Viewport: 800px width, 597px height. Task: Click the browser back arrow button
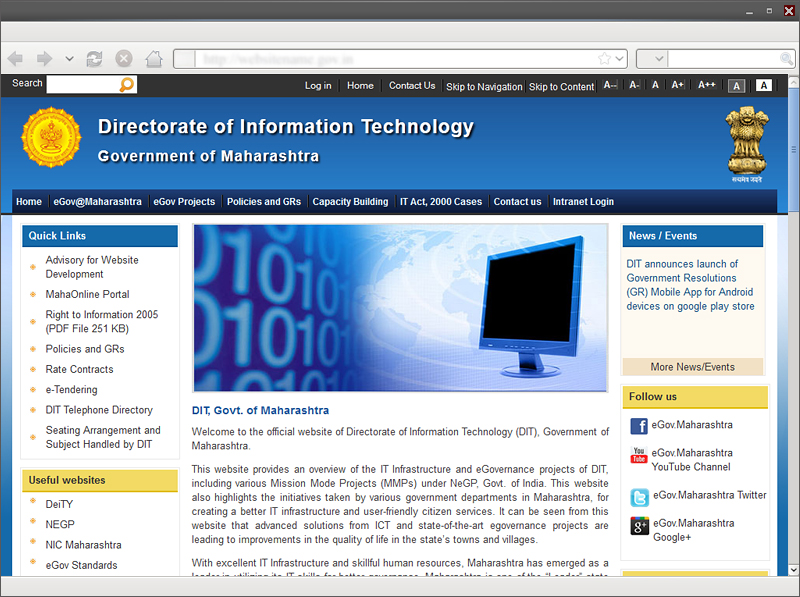tap(16, 59)
